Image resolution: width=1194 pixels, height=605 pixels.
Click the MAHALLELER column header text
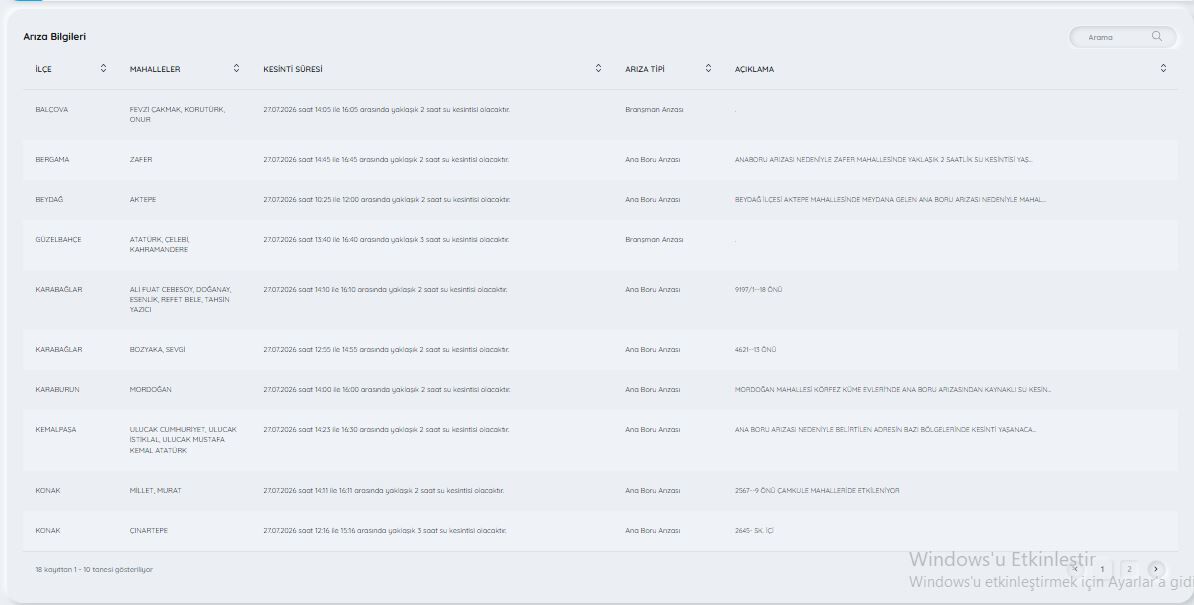tap(155, 69)
